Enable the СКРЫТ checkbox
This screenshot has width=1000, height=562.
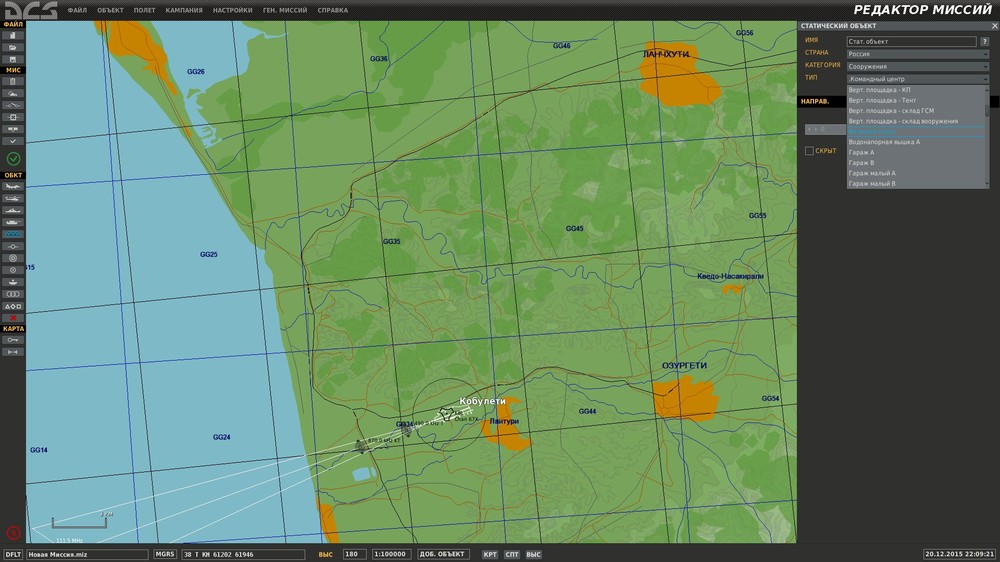coord(810,151)
